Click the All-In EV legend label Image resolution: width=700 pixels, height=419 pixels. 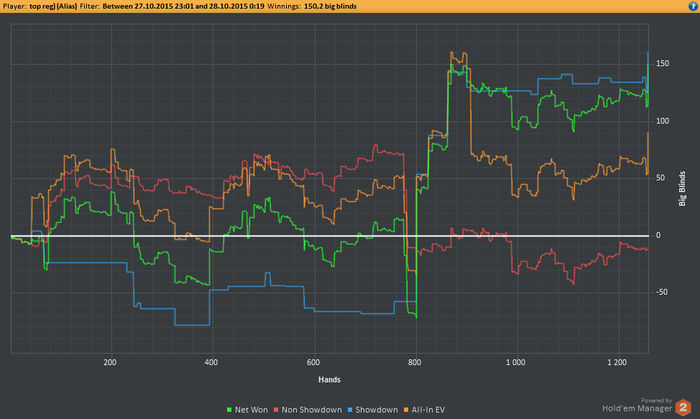(x=428, y=410)
